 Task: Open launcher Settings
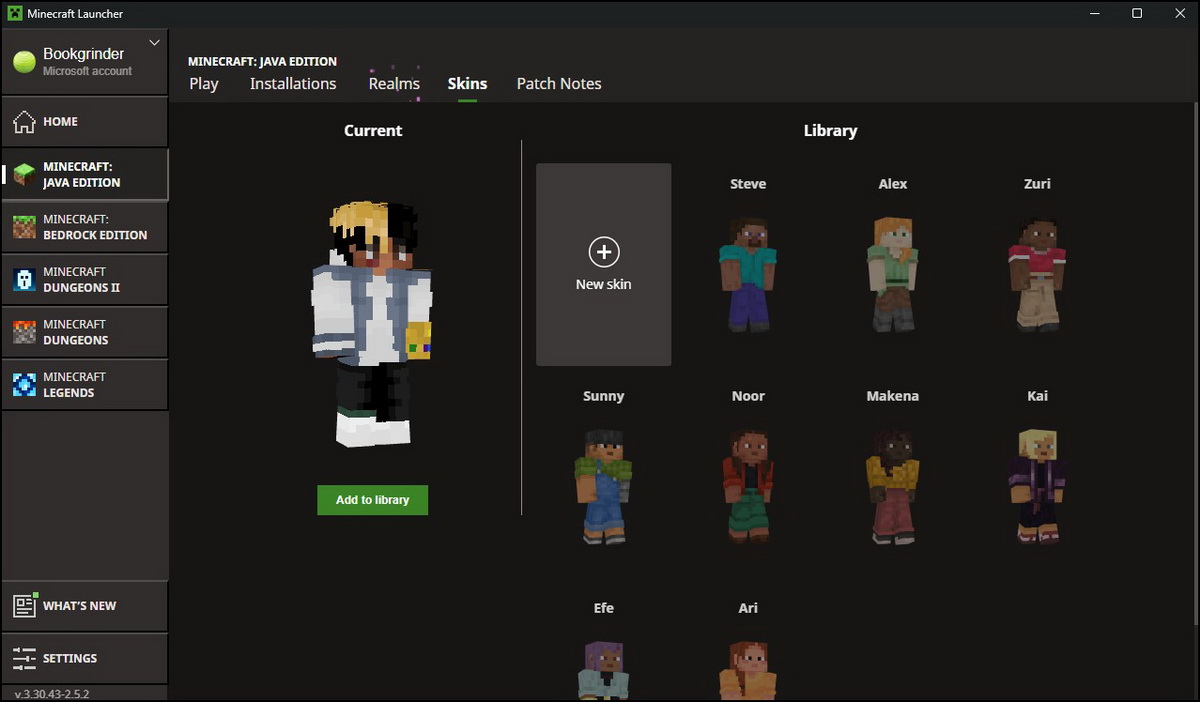point(85,658)
